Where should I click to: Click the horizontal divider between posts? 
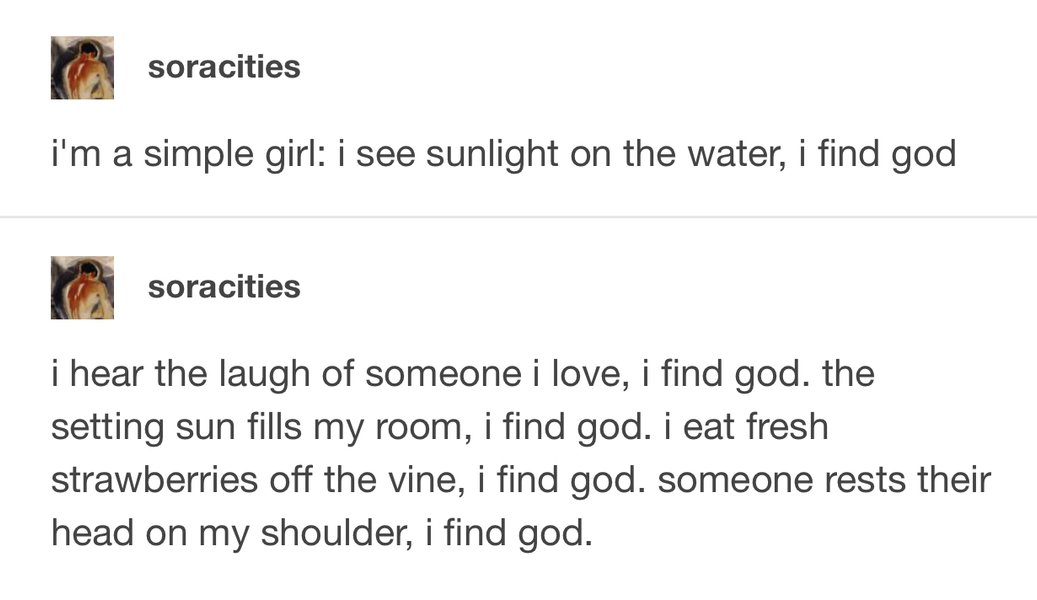(518, 216)
